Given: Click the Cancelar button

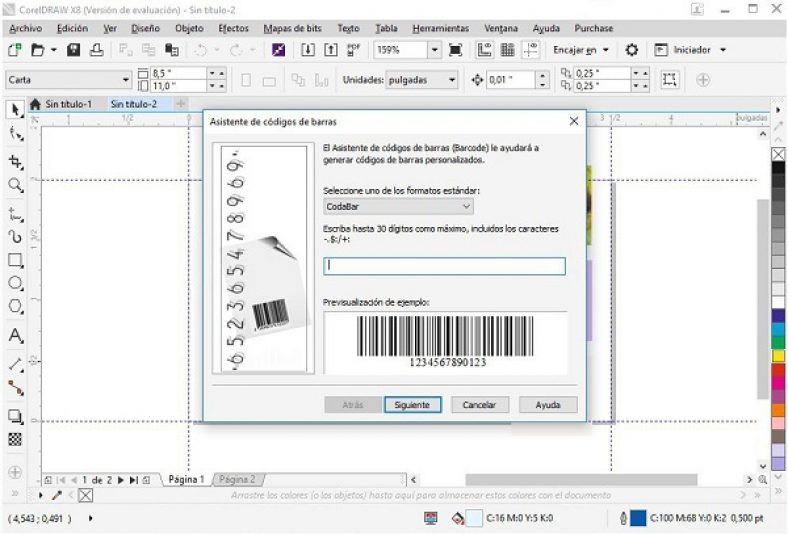Looking at the screenshot, I should [479, 404].
